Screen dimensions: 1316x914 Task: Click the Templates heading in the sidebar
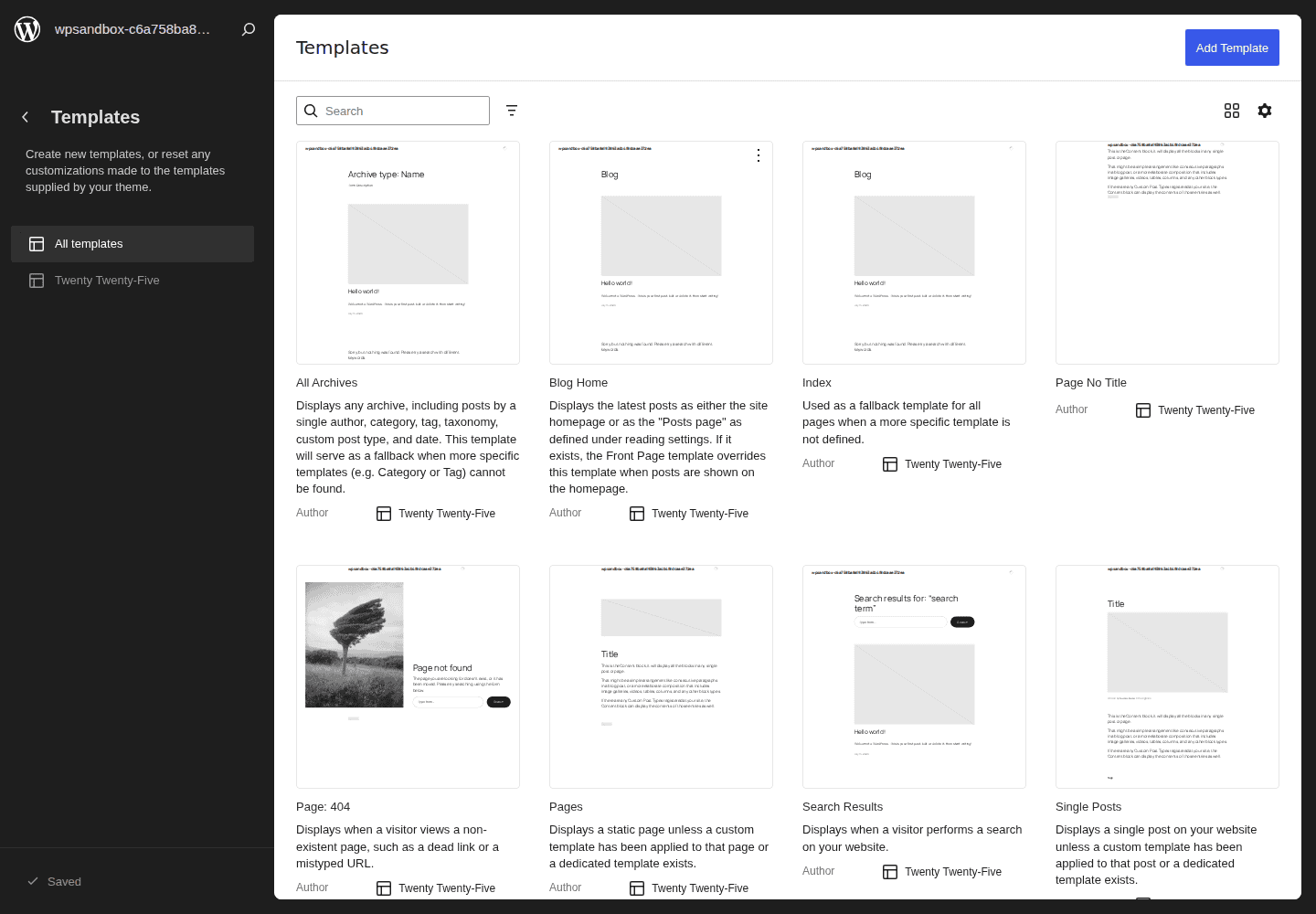(96, 117)
